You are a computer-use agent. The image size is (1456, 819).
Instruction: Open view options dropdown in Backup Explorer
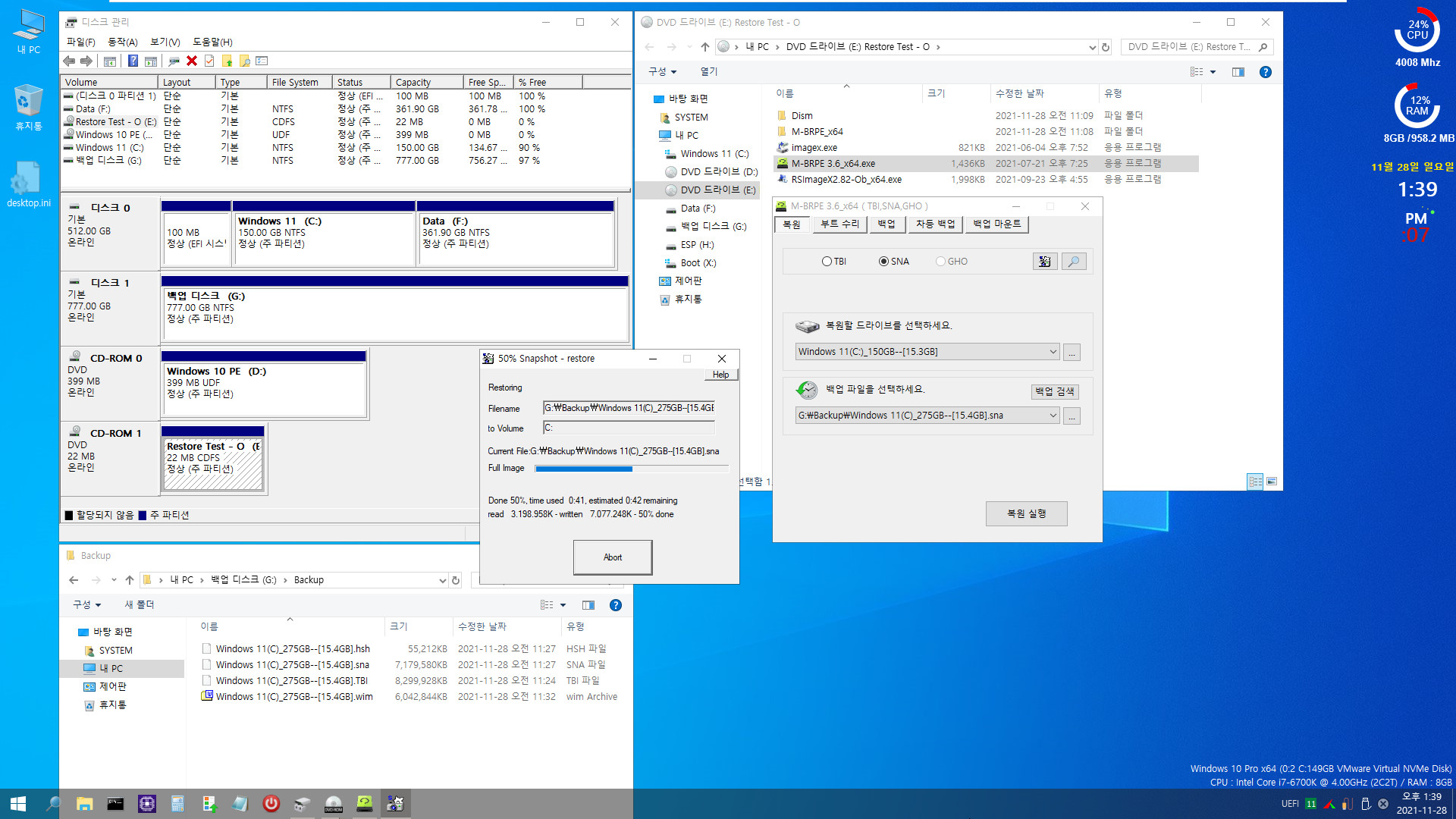tap(563, 605)
